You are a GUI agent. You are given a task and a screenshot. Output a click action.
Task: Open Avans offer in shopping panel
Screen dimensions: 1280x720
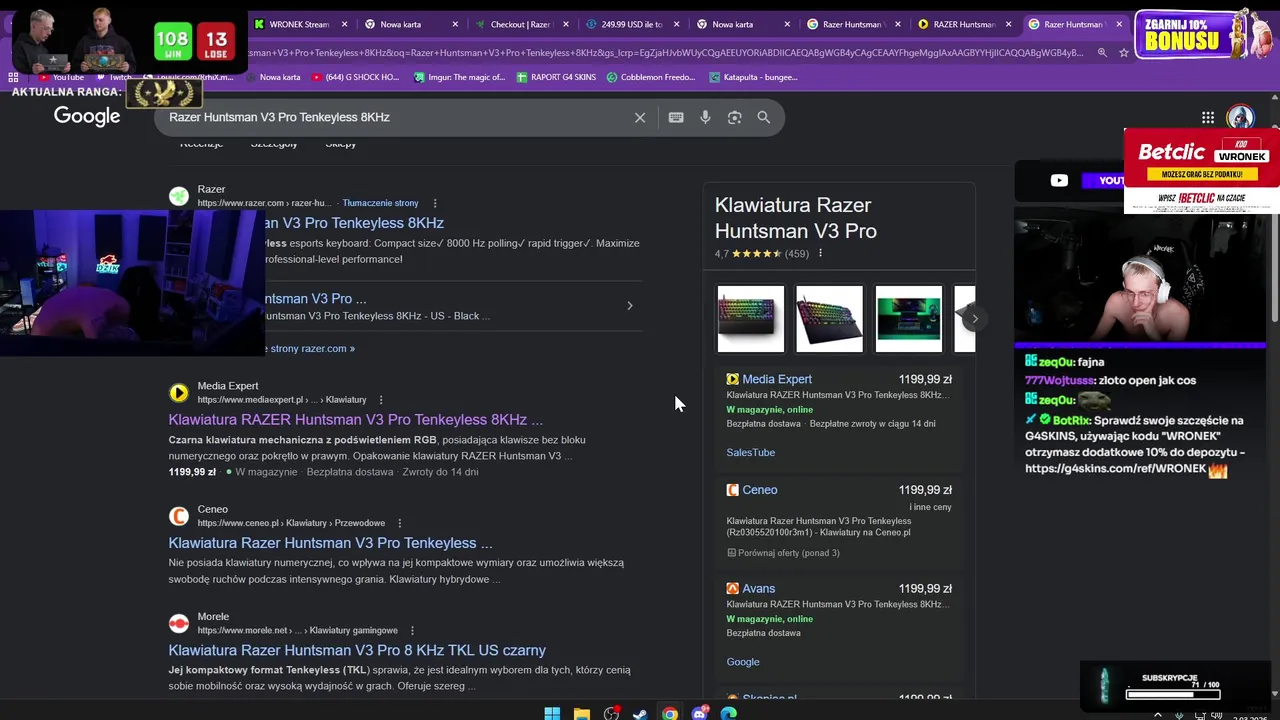758,588
